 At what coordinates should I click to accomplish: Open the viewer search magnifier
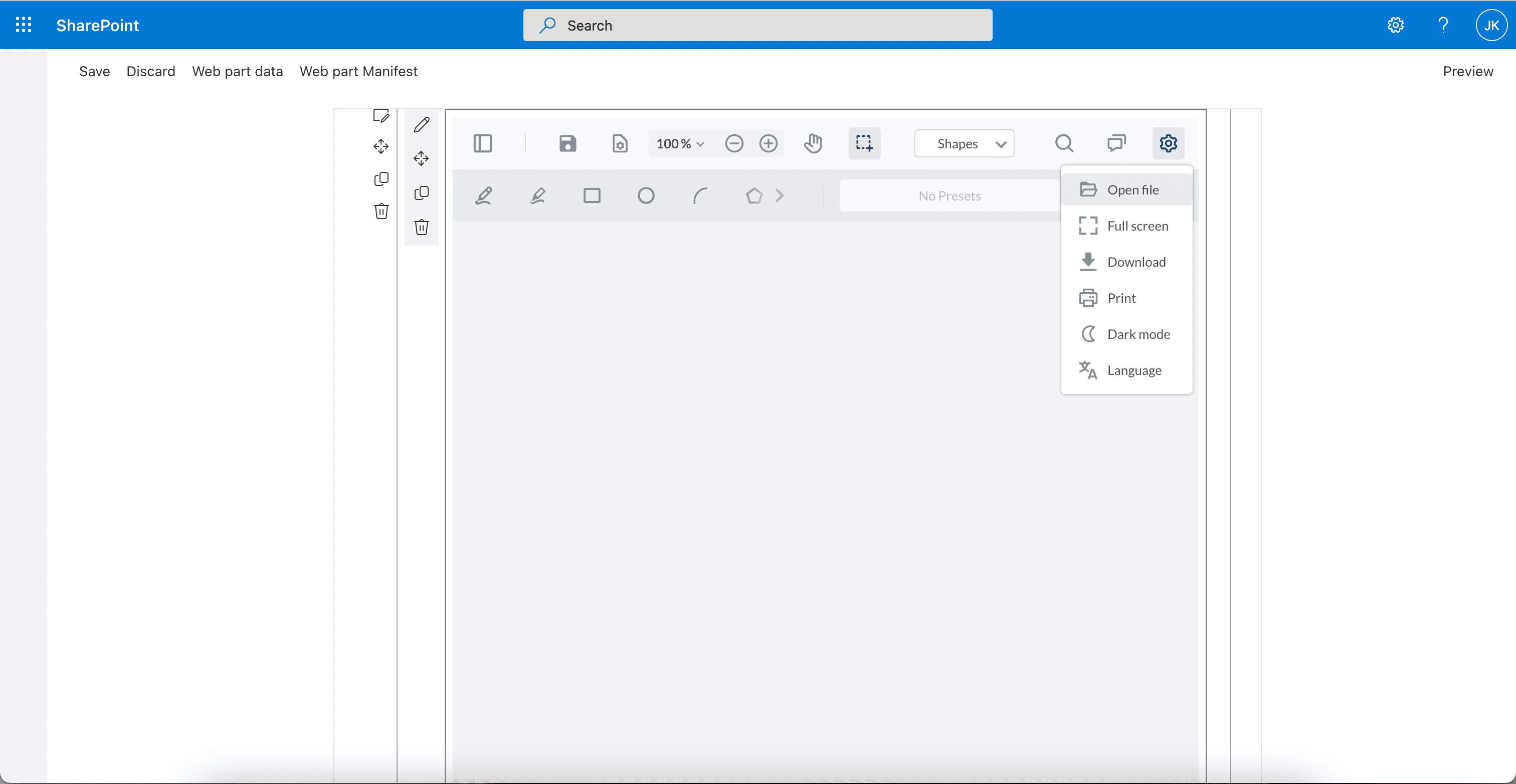click(x=1063, y=143)
